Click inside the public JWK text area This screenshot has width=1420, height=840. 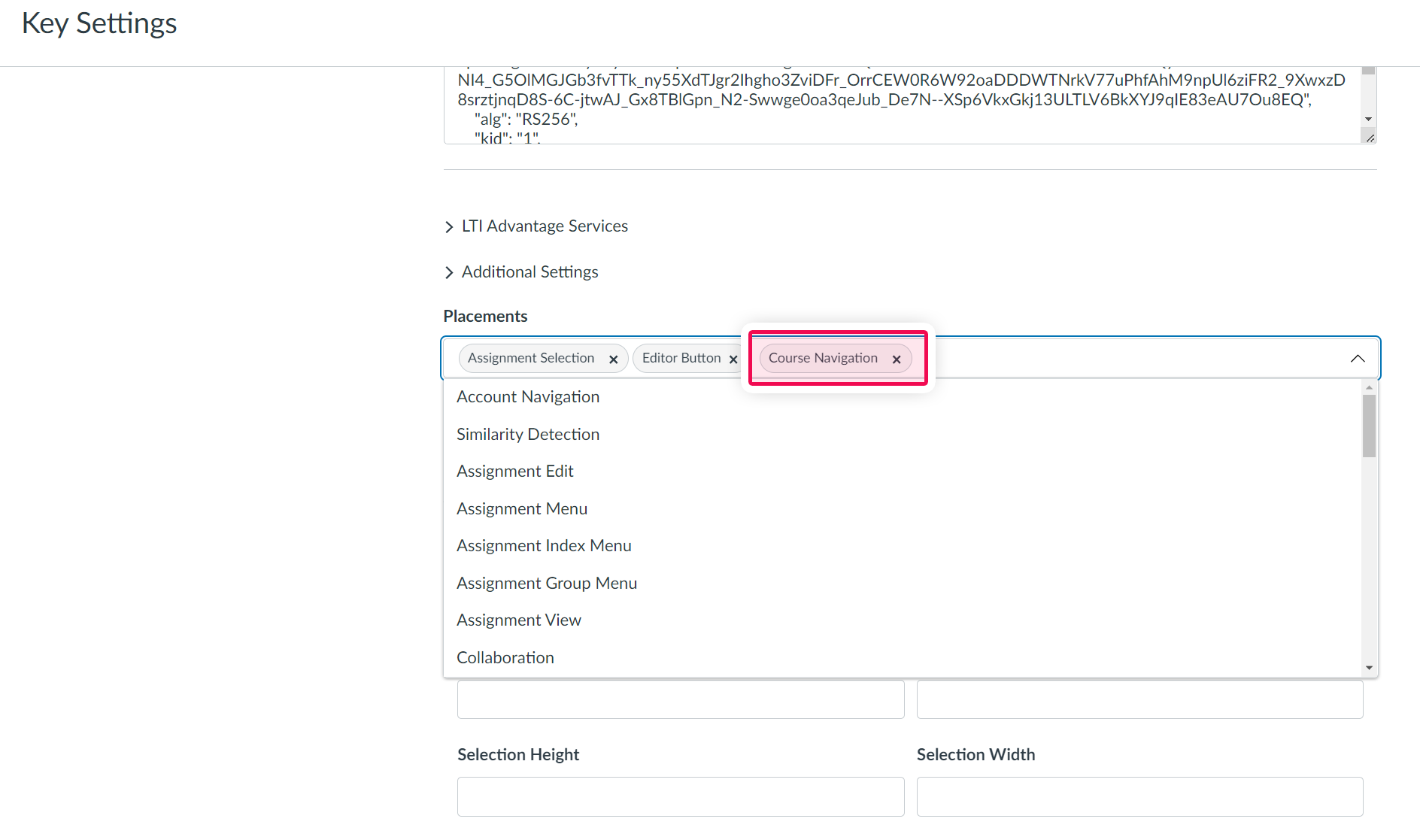tap(903, 105)
